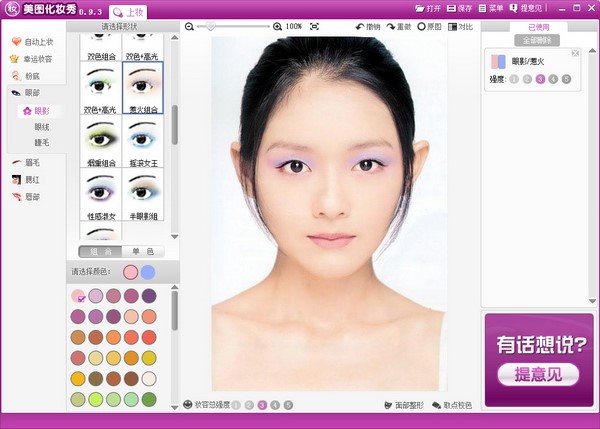Pick the 性感淑女 purple eyeshadow thumbnail
The image size is (600, 429).
click(x=101, y=194)
